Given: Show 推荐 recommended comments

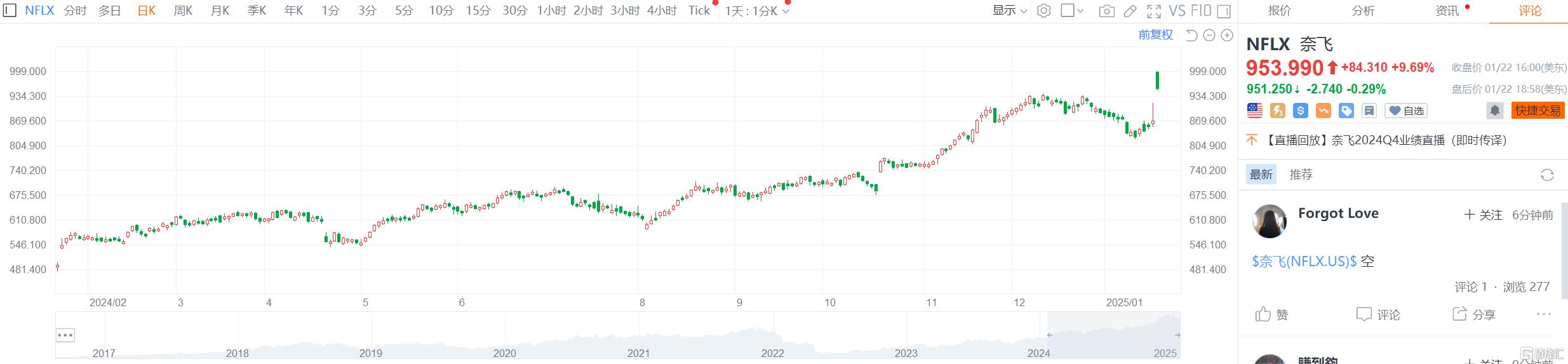Looking at the screenshot, I should 1301,174.
